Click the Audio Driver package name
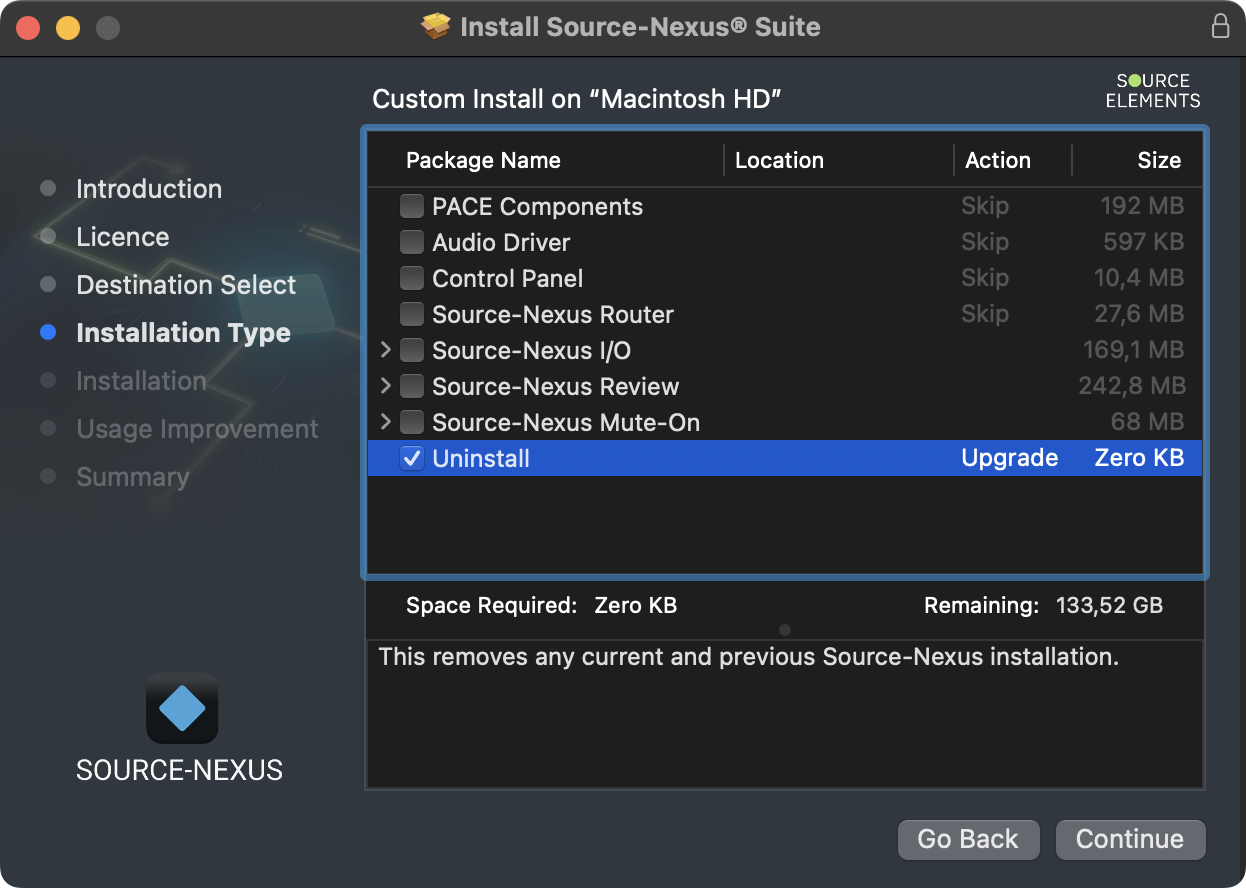 coord(501,243)
